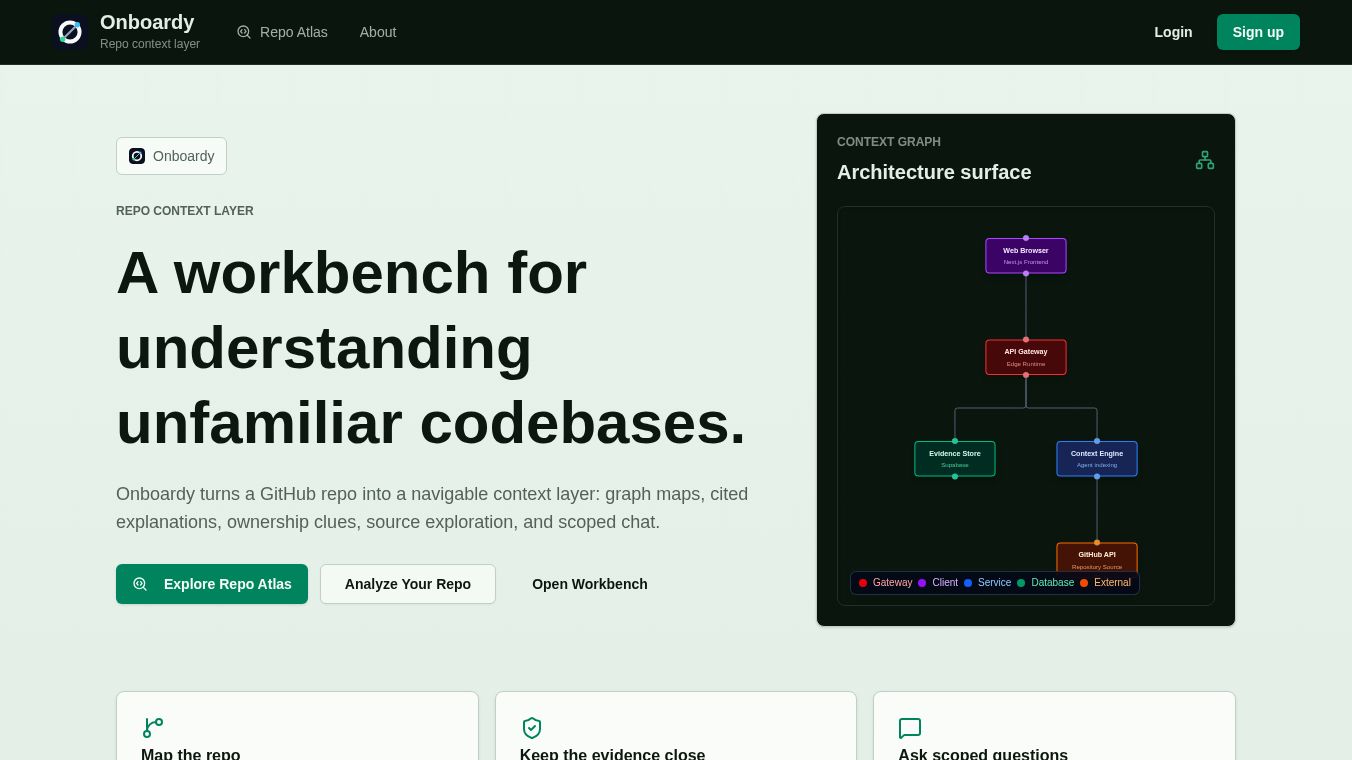Select the Evidence Store graph node
This screenshot has width=1352, height=760.
coord(955,459)
